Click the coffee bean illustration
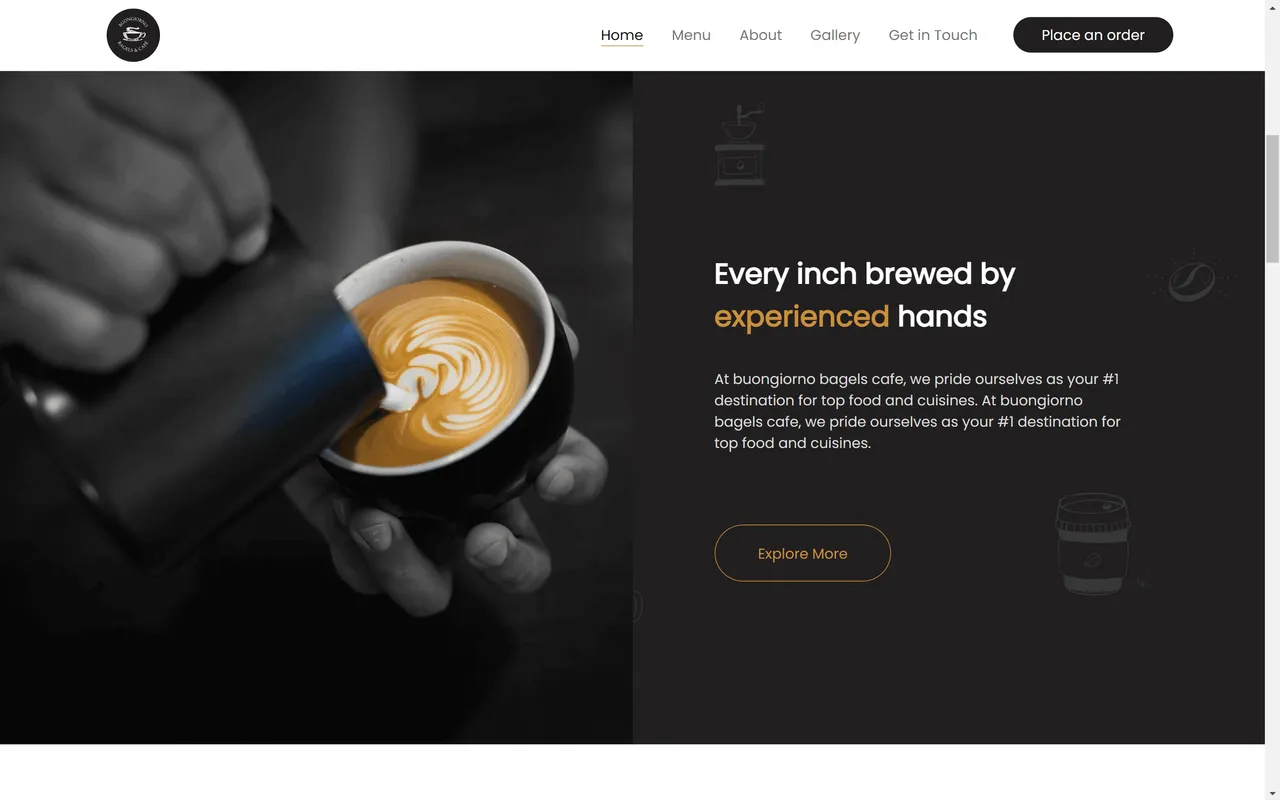The image size is (1280, 800). (1192, 280)
